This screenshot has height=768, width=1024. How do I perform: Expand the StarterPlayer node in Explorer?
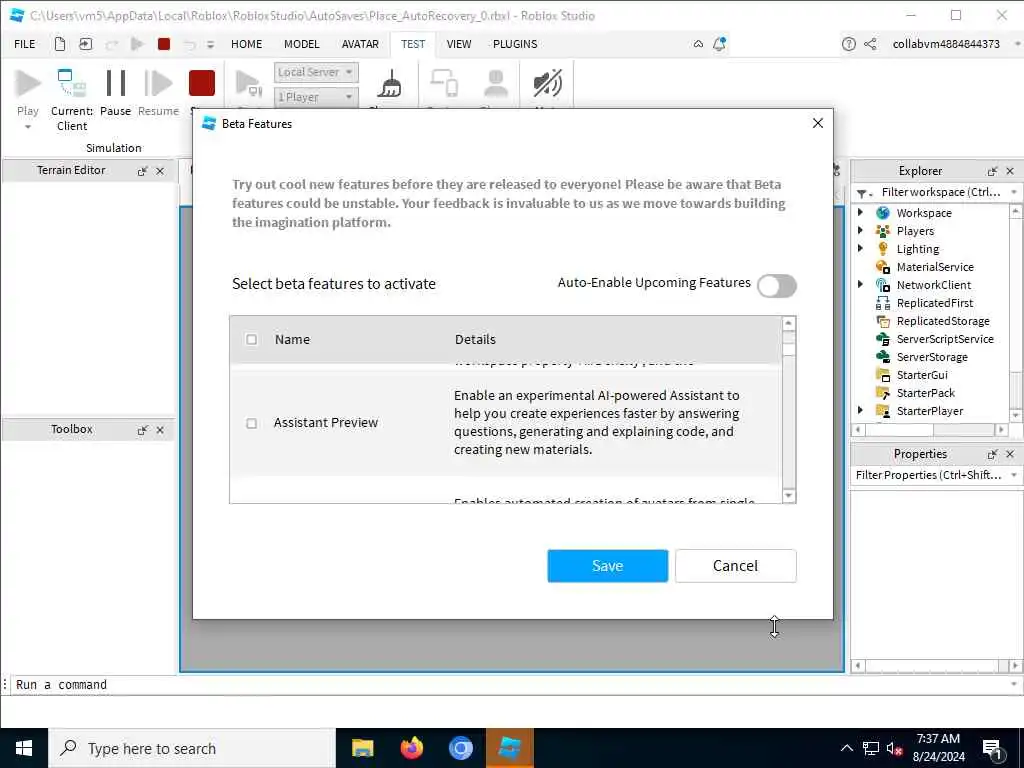click(x=861, y=410)
